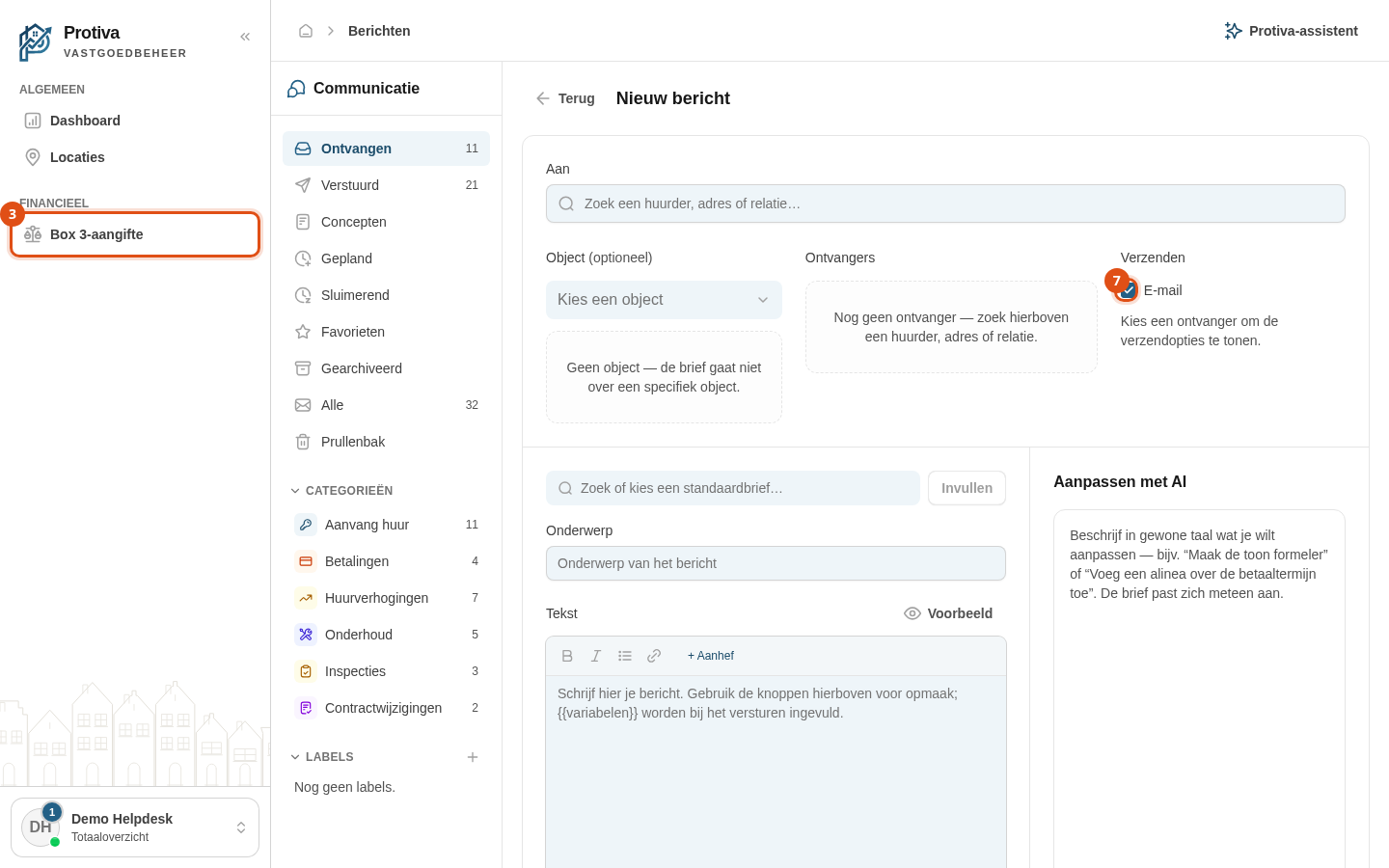Click the Onderhoud tools icon
The height and width of the screenshot is (868, 1389).
(x=306, y=635)
